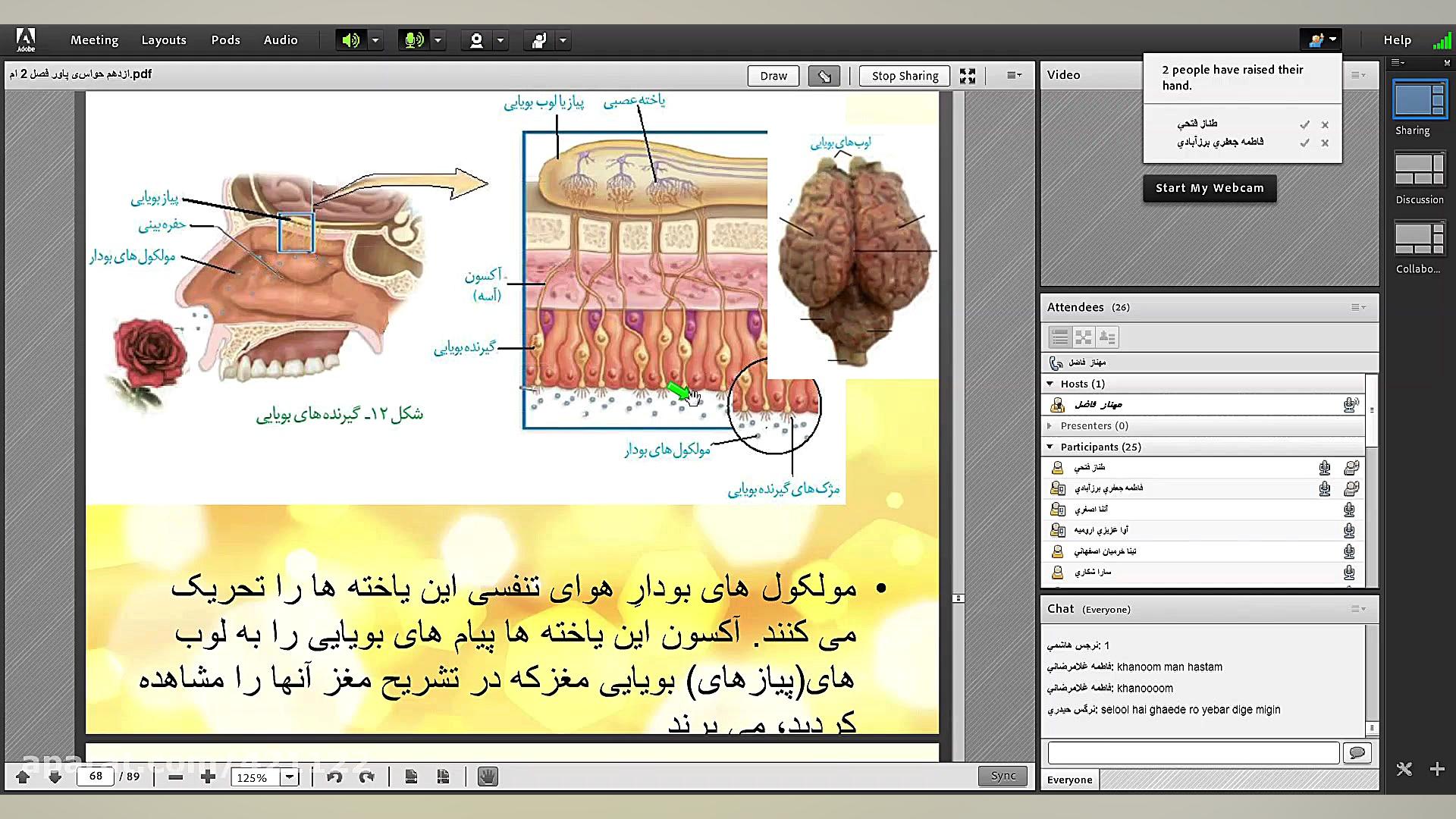The height and width of the screenshot is (819, 1456).
Task: Select the Discussion layout thumbnail
Action: pyautogui.click(x=1420, y=170)
